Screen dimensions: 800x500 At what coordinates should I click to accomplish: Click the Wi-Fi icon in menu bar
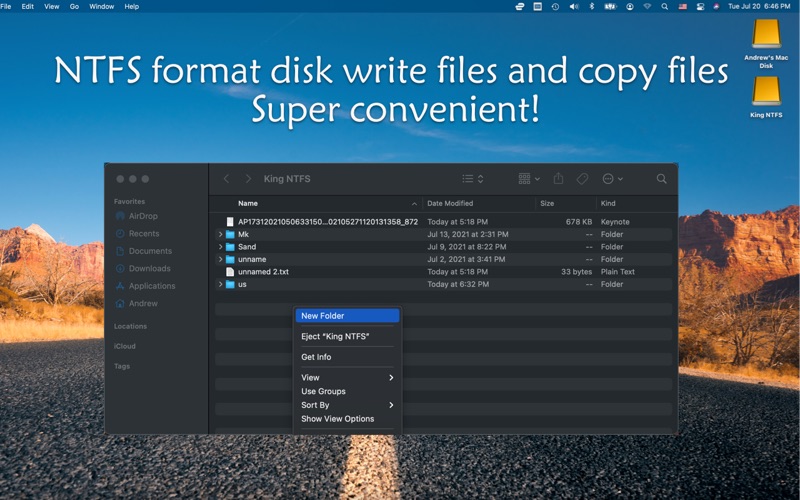647,7
